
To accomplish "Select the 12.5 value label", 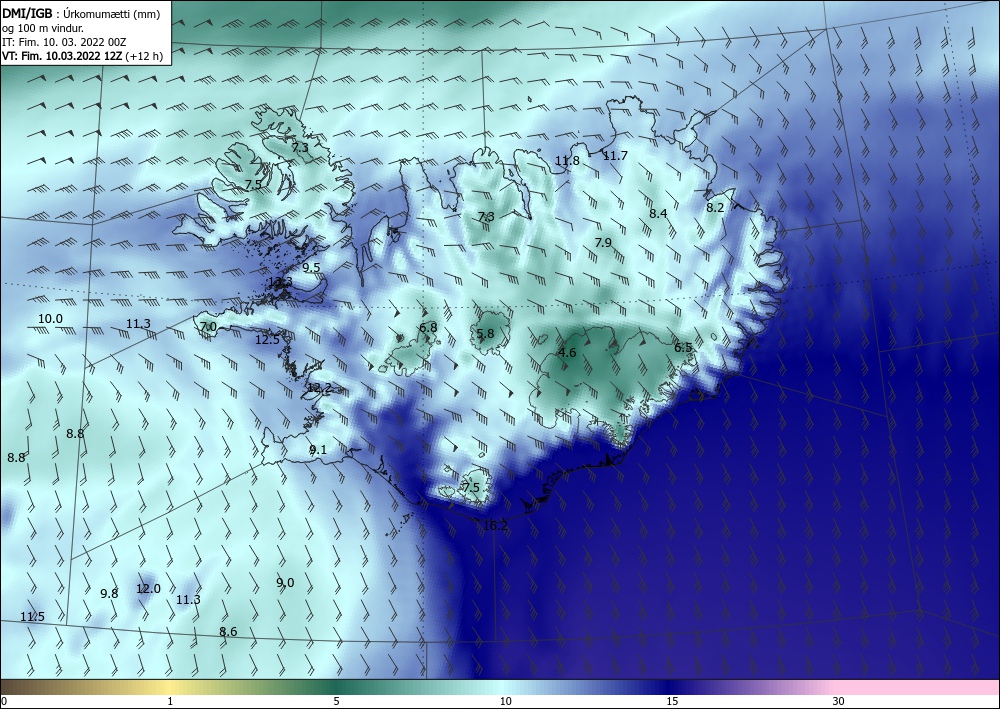I will coord(267,339).
